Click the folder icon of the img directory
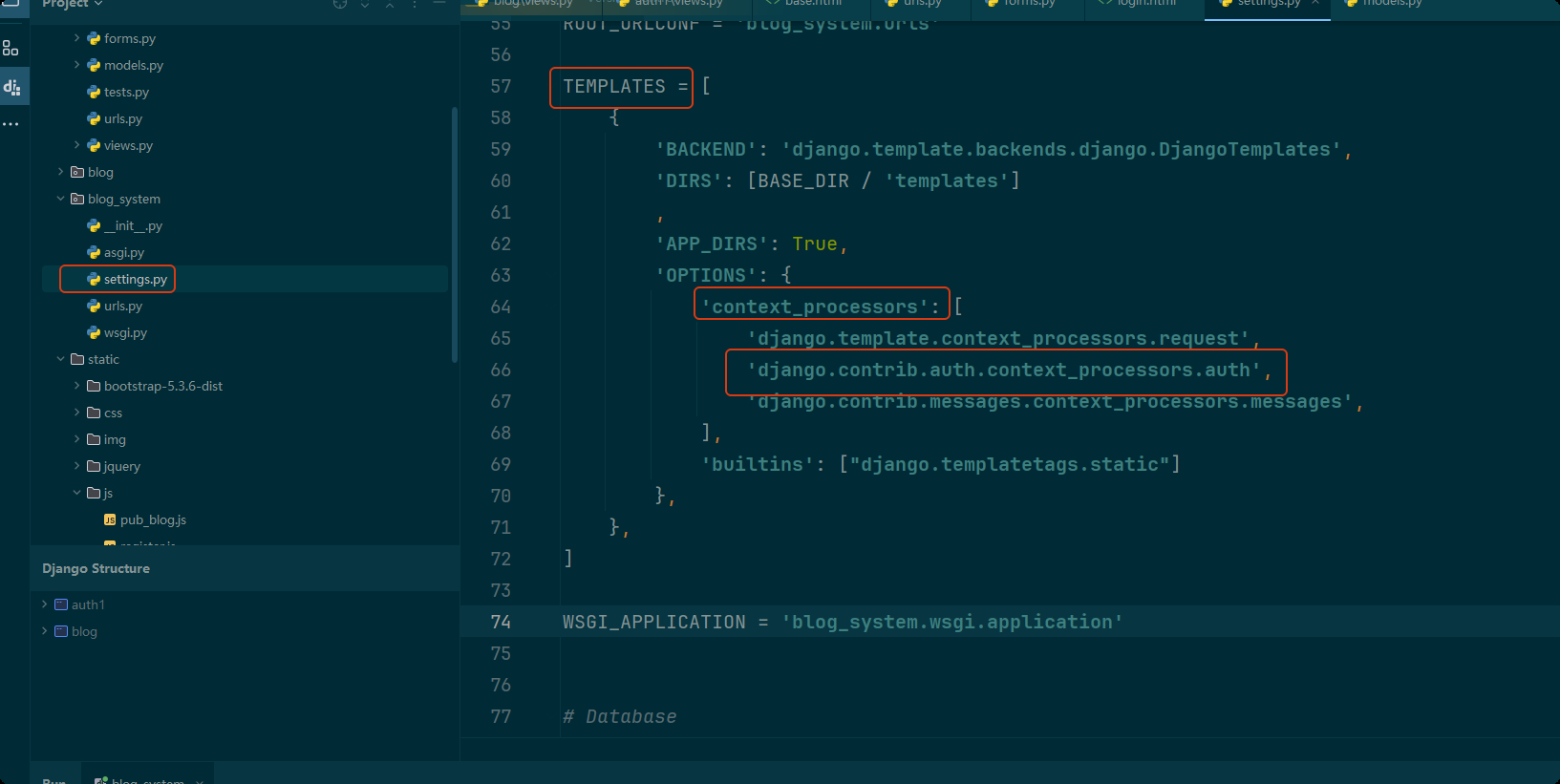Image resolution: width=1560 pixels, height=784 pixels. click(94, 439)
